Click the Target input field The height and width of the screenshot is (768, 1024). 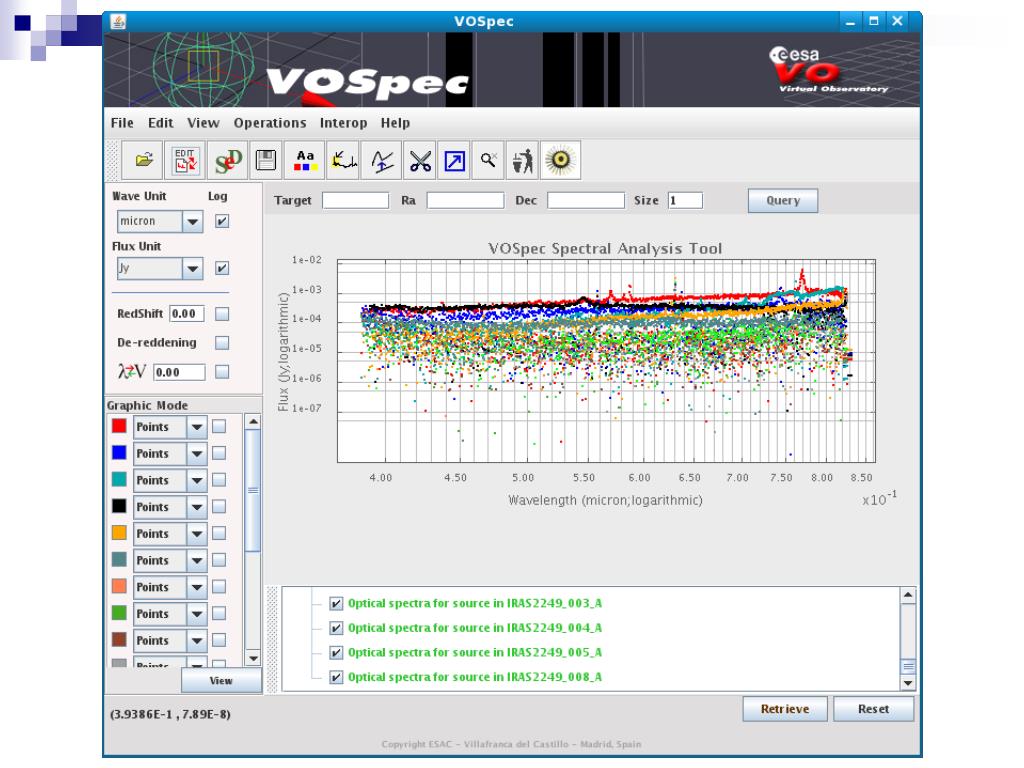(x=355, y=200)
